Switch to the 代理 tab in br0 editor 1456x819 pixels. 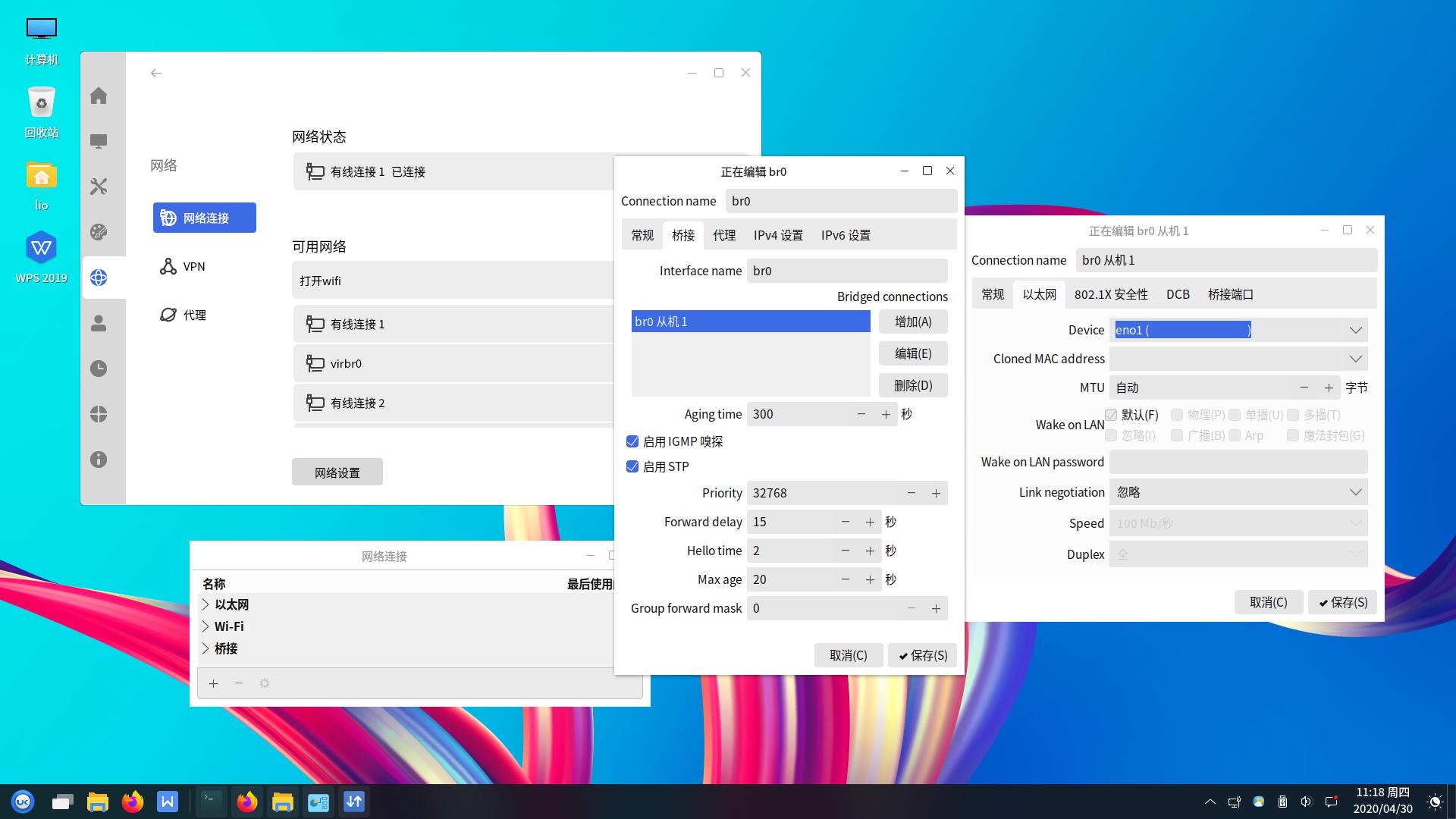tap(724, 235)
